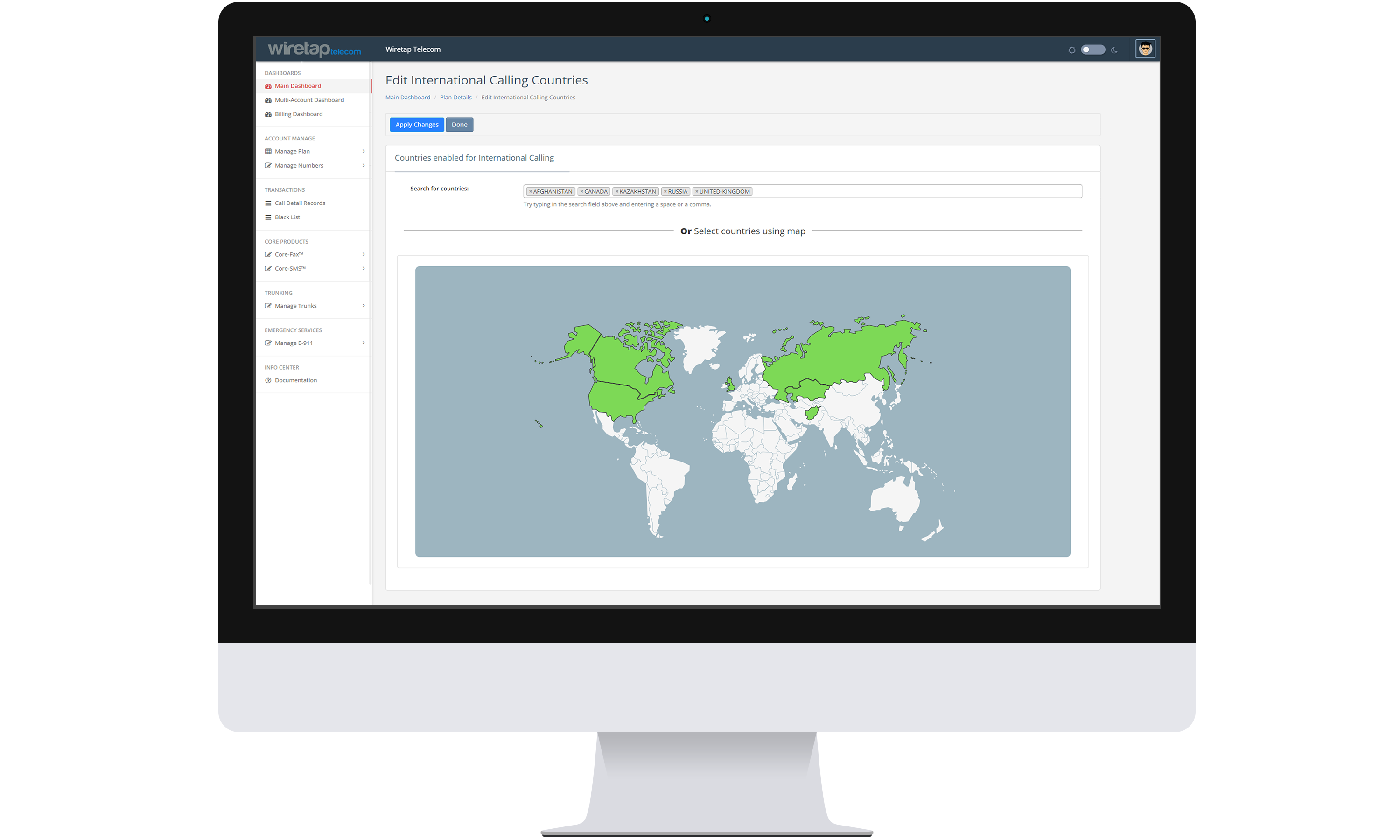Click the Wiretap Telecom logo
The image size is (1400, 840).
pyautogui.click(x=314, y=49)
